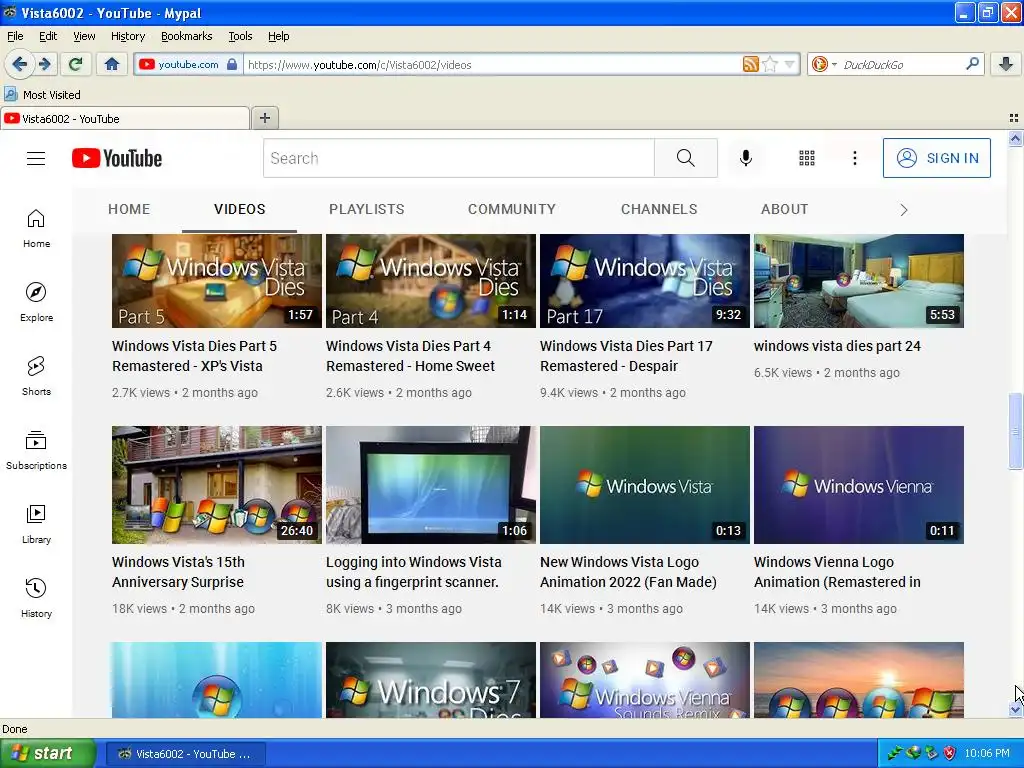This screenshot has width=1024, height=768.
Task: Open the Help menu
Action: [x=279, y=37]
